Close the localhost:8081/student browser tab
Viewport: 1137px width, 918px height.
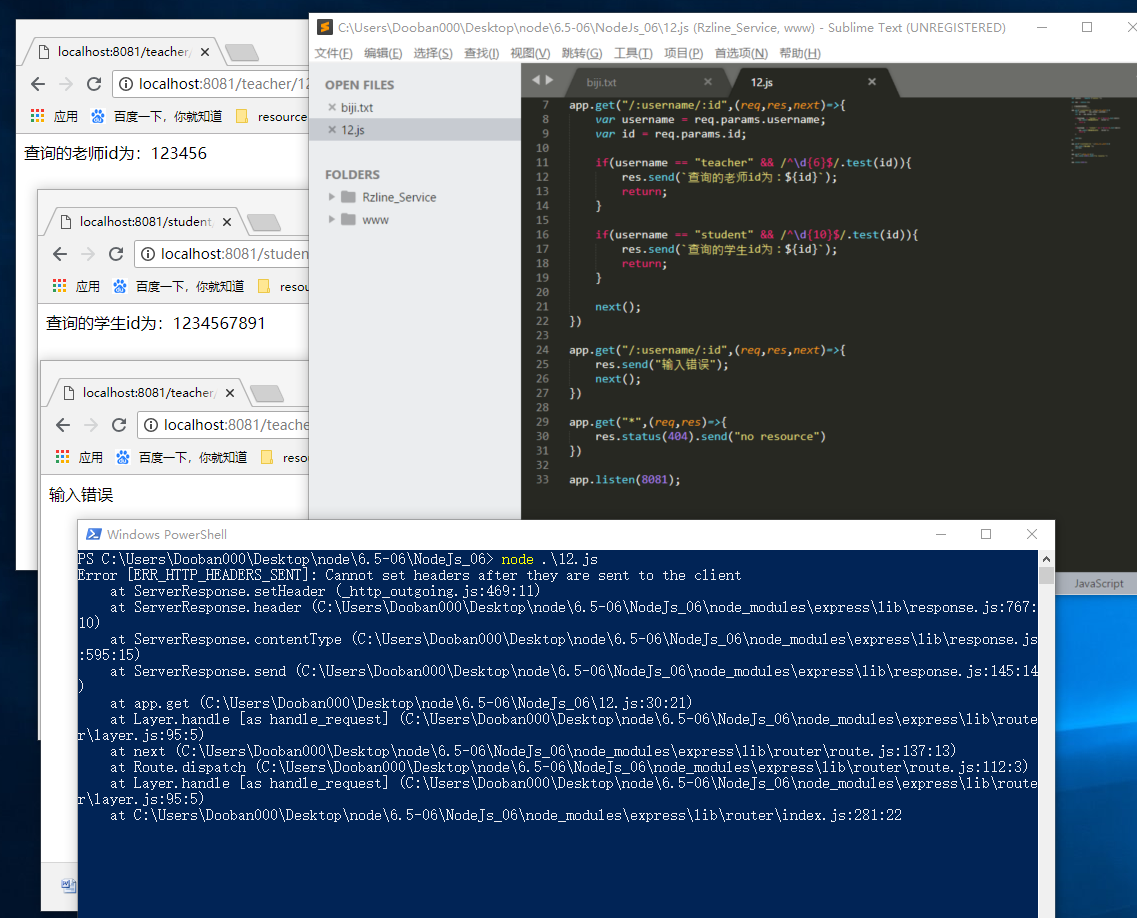click(227, 222)
